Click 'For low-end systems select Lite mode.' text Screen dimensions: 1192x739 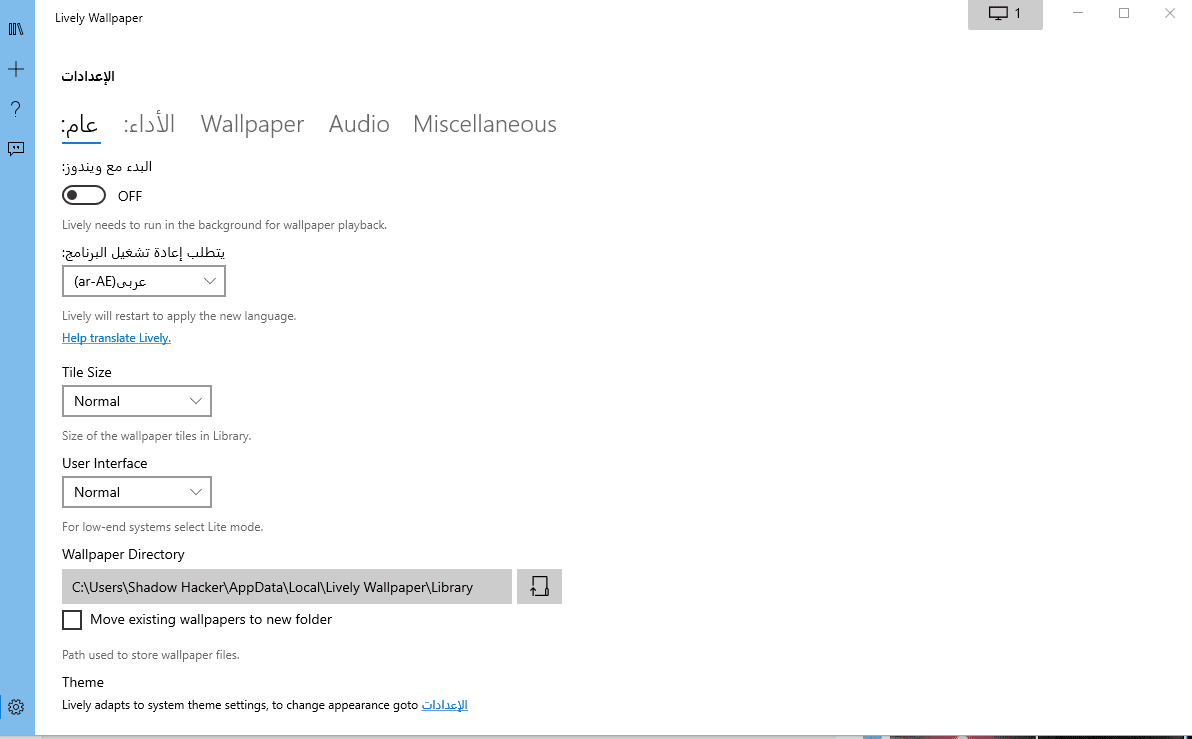(x=163, y=527)
